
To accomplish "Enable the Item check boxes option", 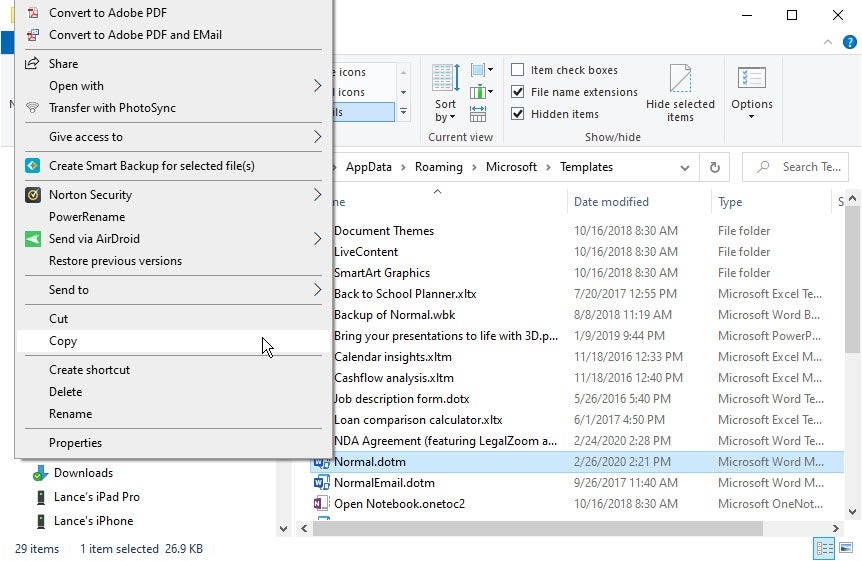I will [x=518, y=70].
